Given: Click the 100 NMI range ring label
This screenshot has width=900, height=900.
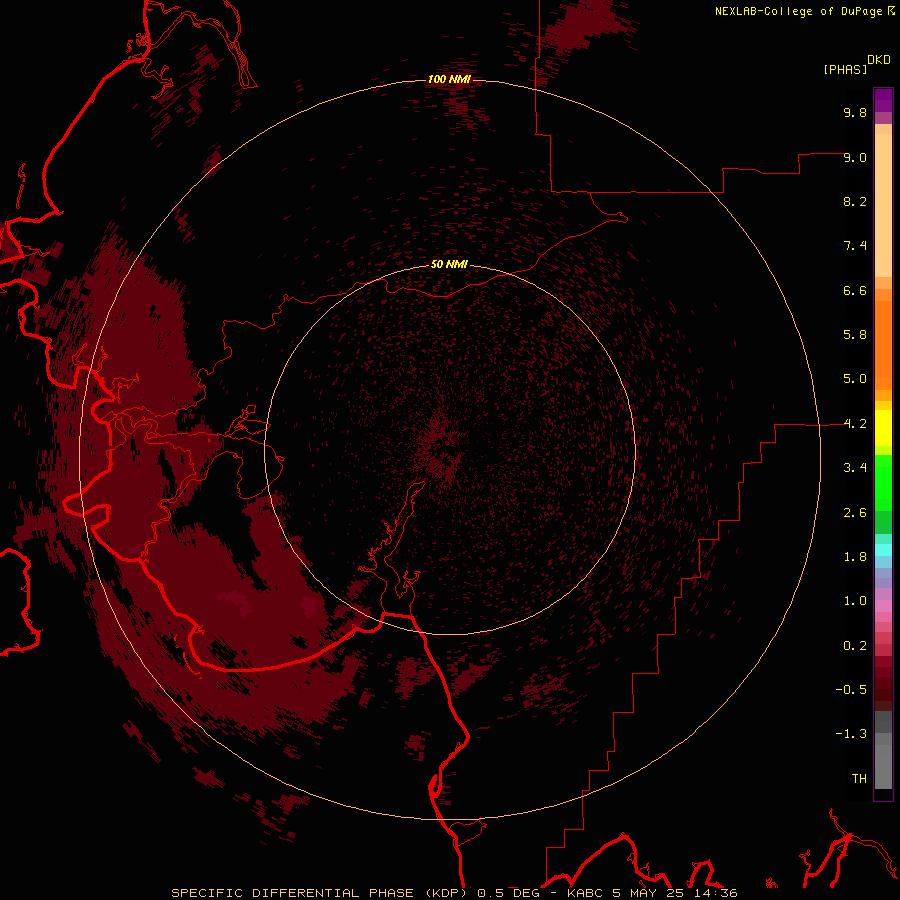Looking at the screenshot, I should pos(449,79).
